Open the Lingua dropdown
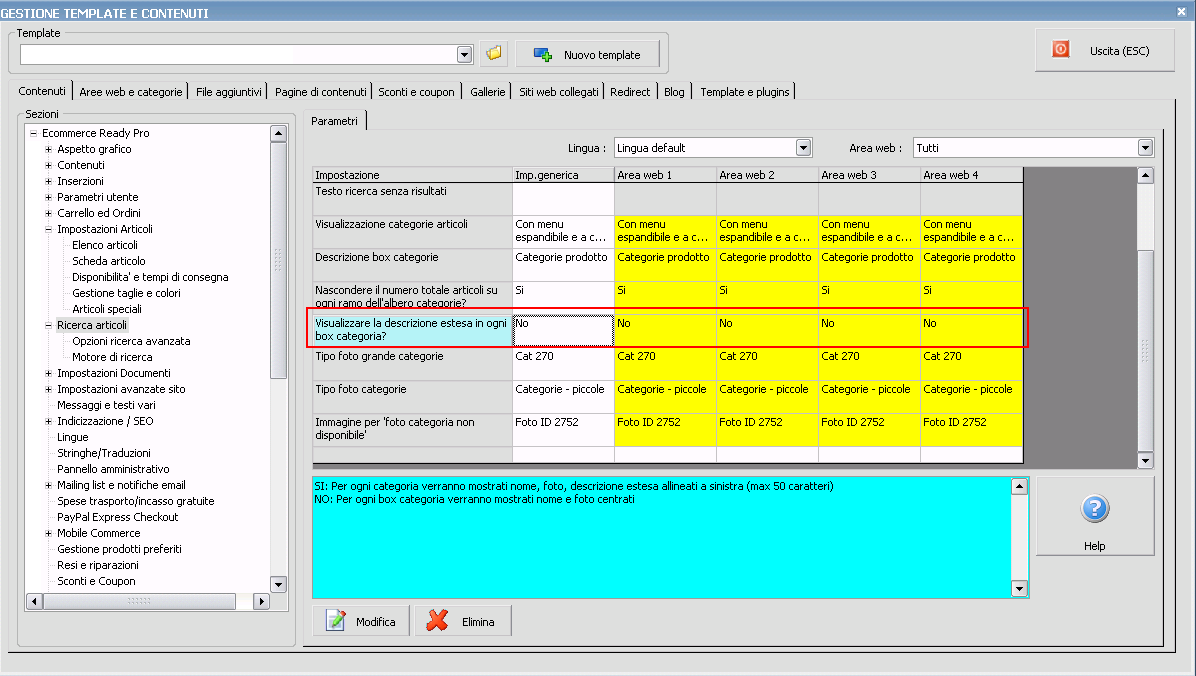Image resolution: width=1196 pixels, height=676 pixels. (x=803, y=148)
